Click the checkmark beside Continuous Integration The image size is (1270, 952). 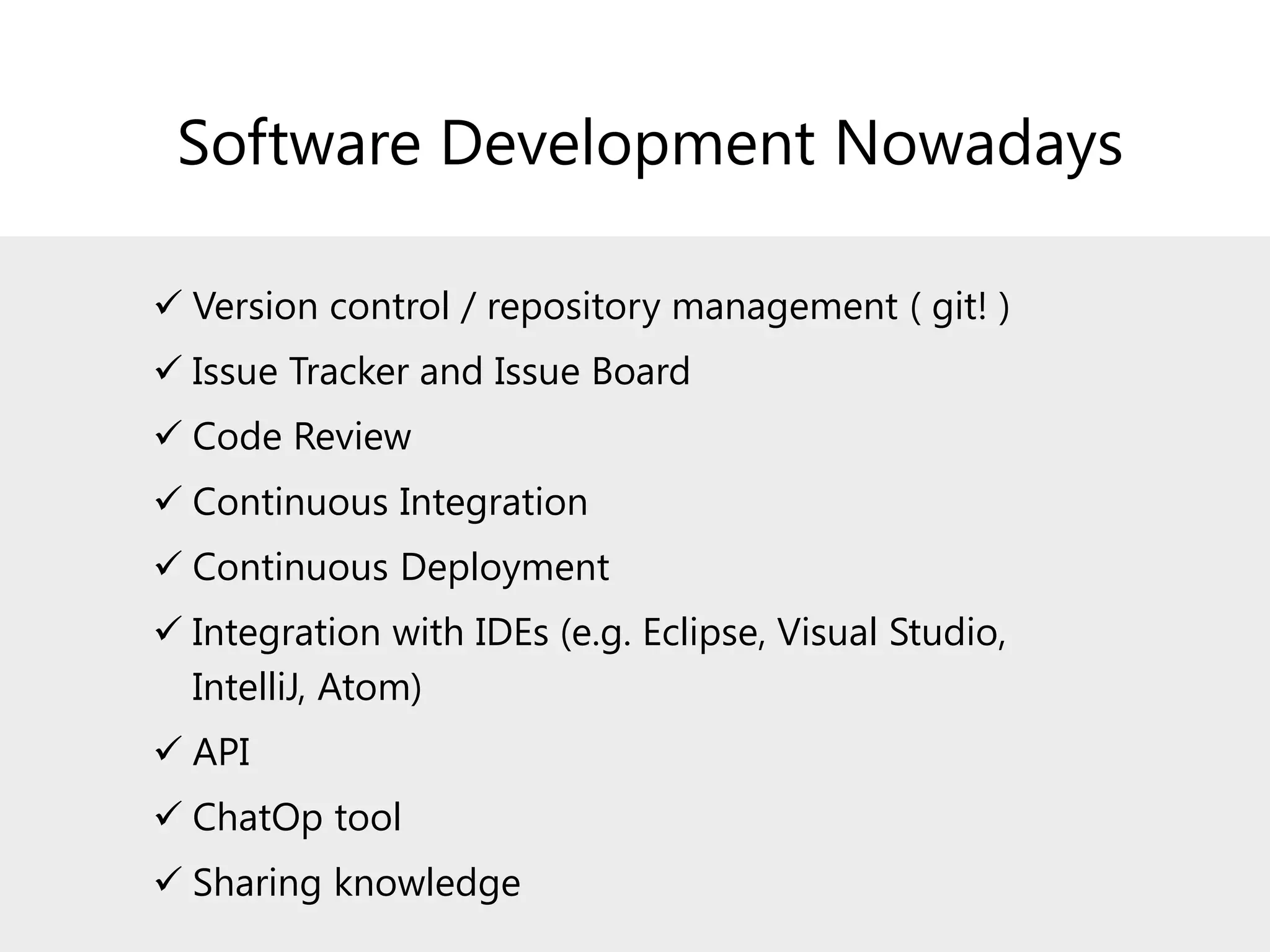click(167, 499)
